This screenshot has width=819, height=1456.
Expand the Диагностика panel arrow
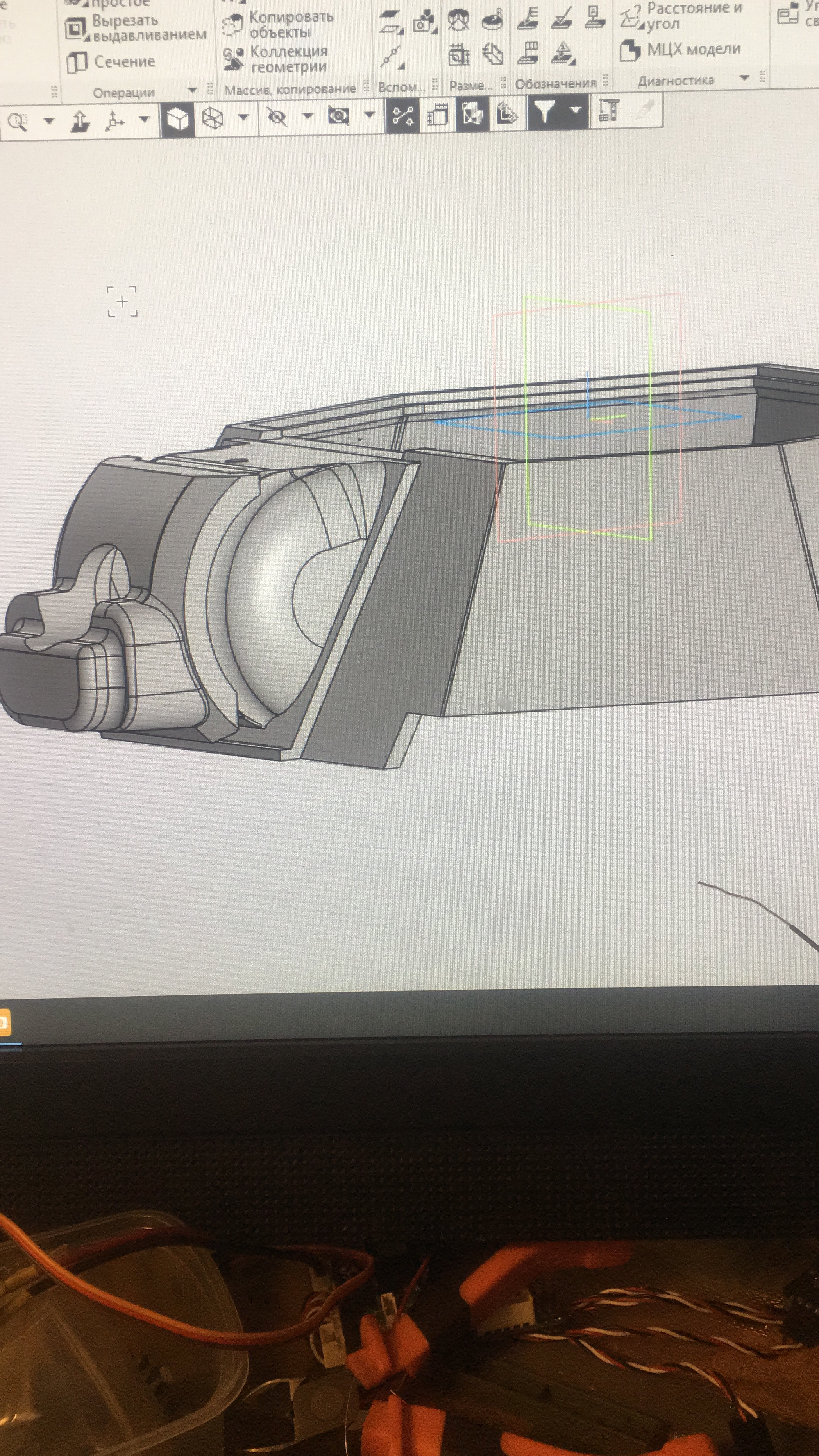(x=744, y=77)
